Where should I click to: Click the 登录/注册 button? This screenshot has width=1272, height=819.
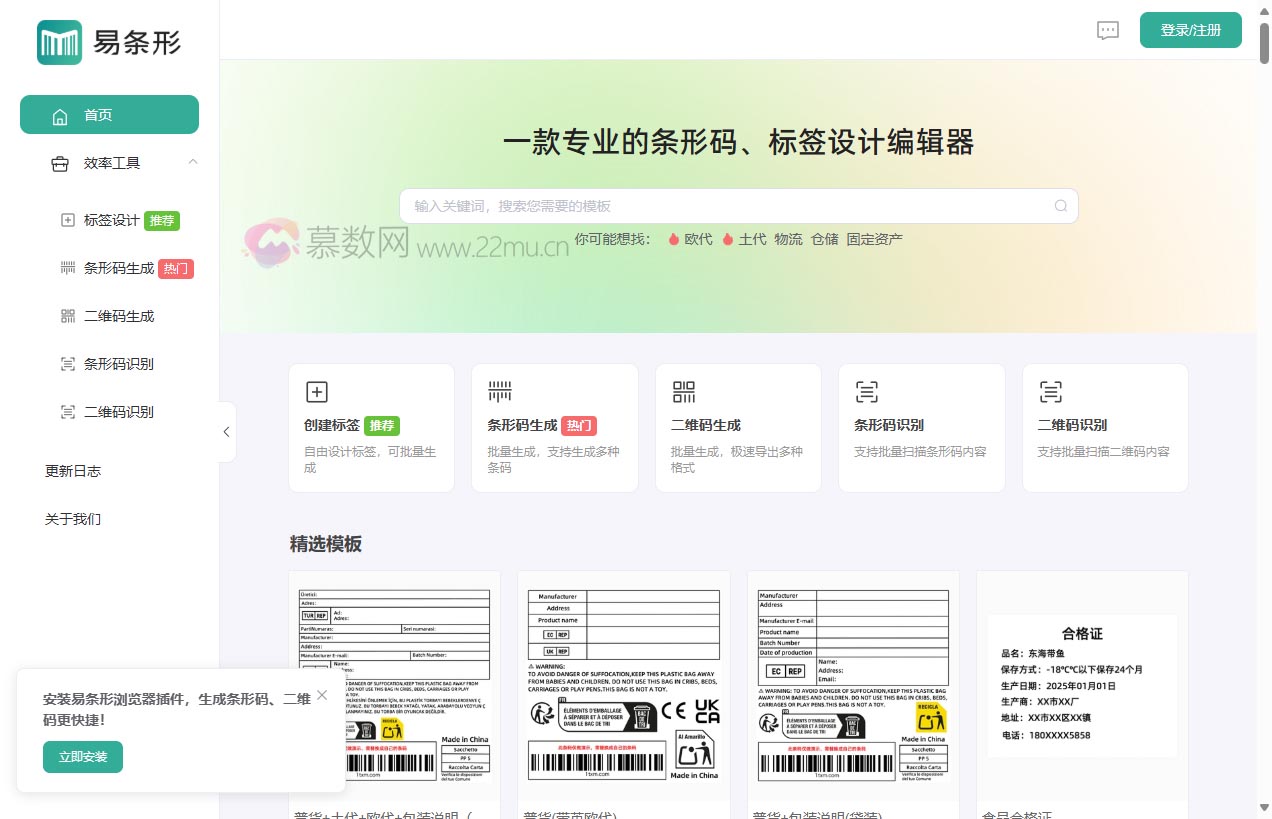coord(1190,30)
